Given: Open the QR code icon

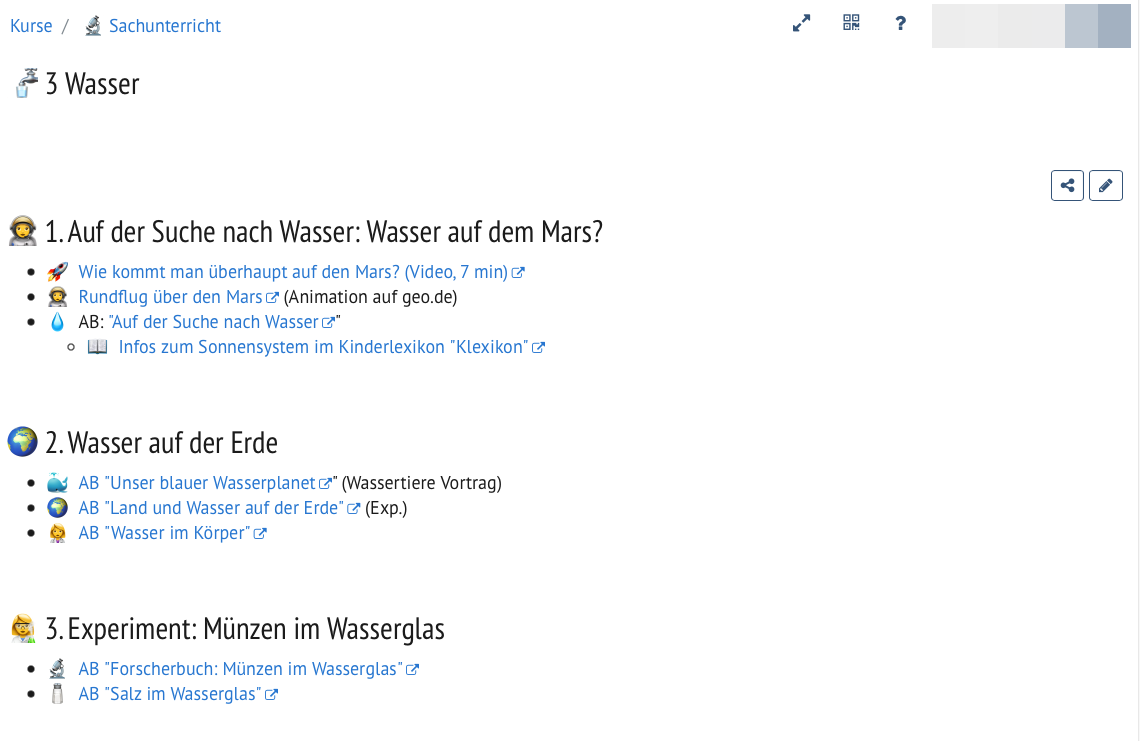Looking at the screenshot, I should pos(851,24).
